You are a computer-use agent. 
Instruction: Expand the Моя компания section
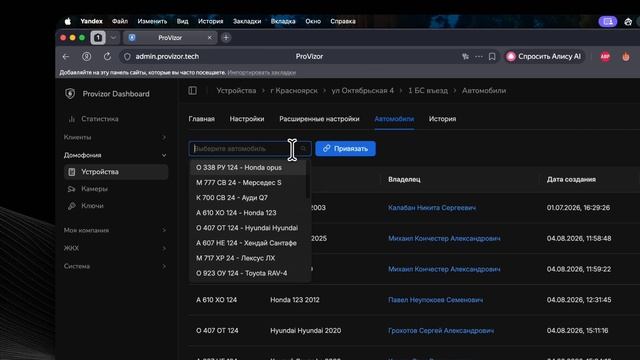point(116,230)
